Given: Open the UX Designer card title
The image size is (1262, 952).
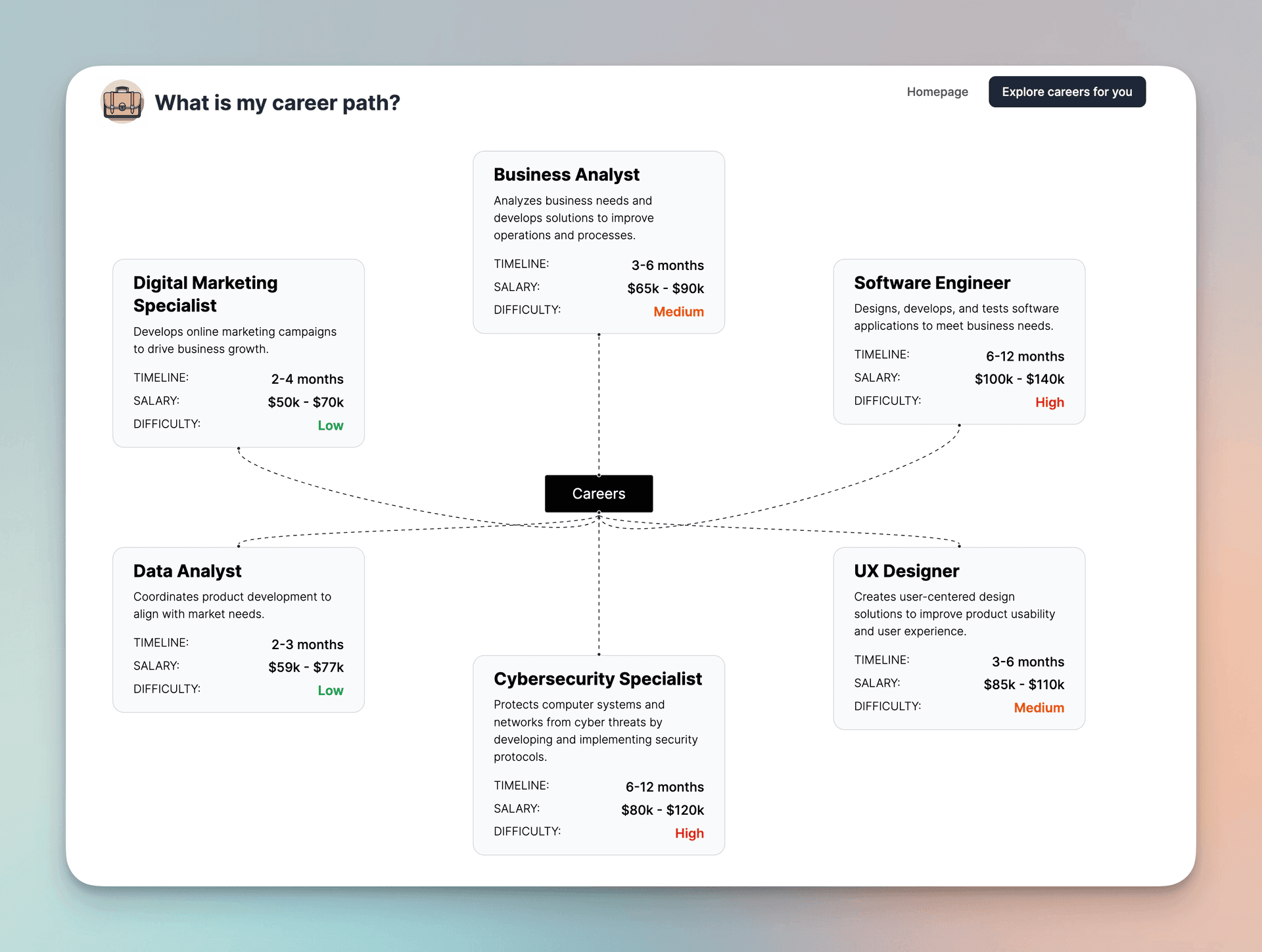Looking at the screenshot, I should click(906, 571).
